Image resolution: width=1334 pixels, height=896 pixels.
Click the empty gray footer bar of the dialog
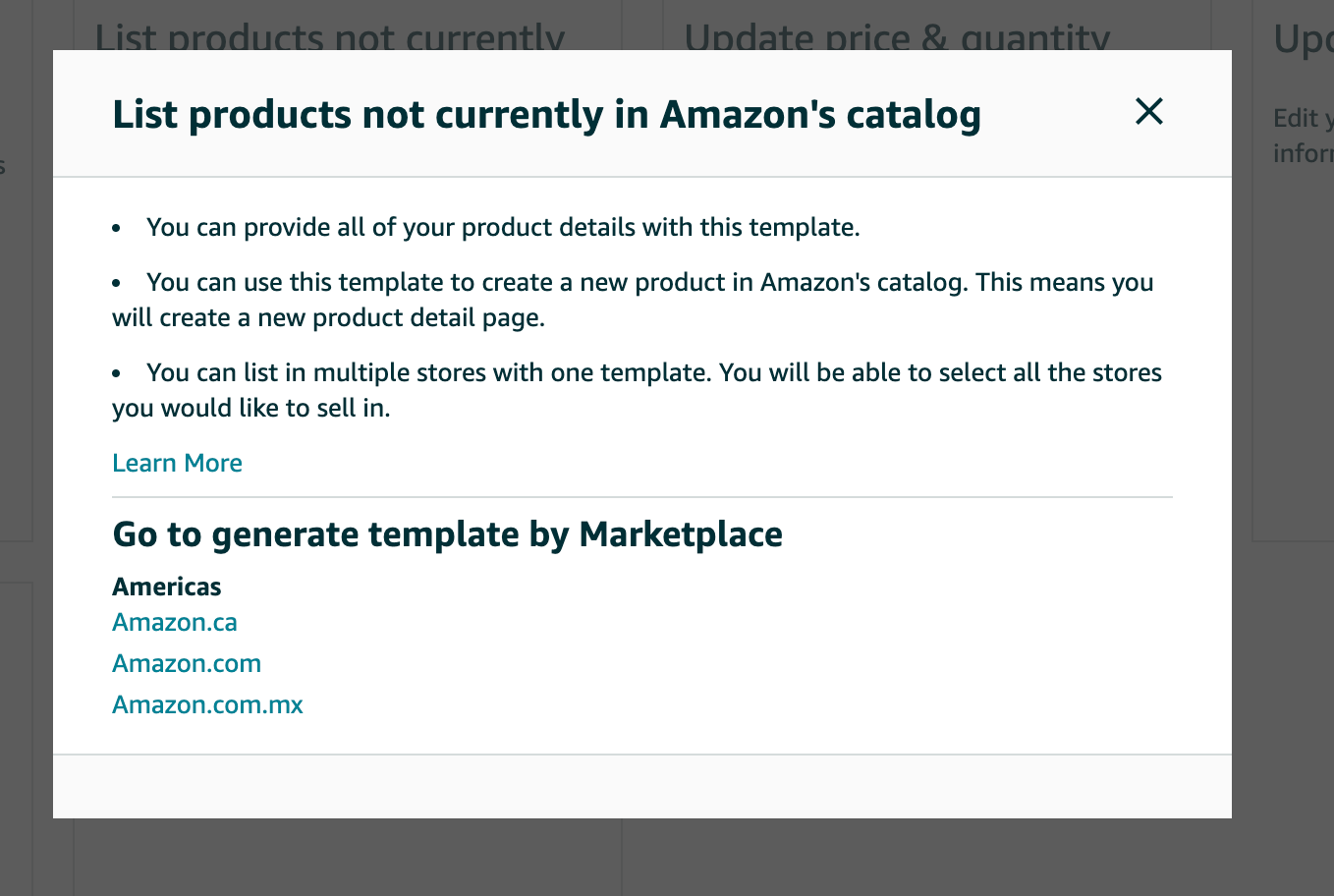(642, 786)
